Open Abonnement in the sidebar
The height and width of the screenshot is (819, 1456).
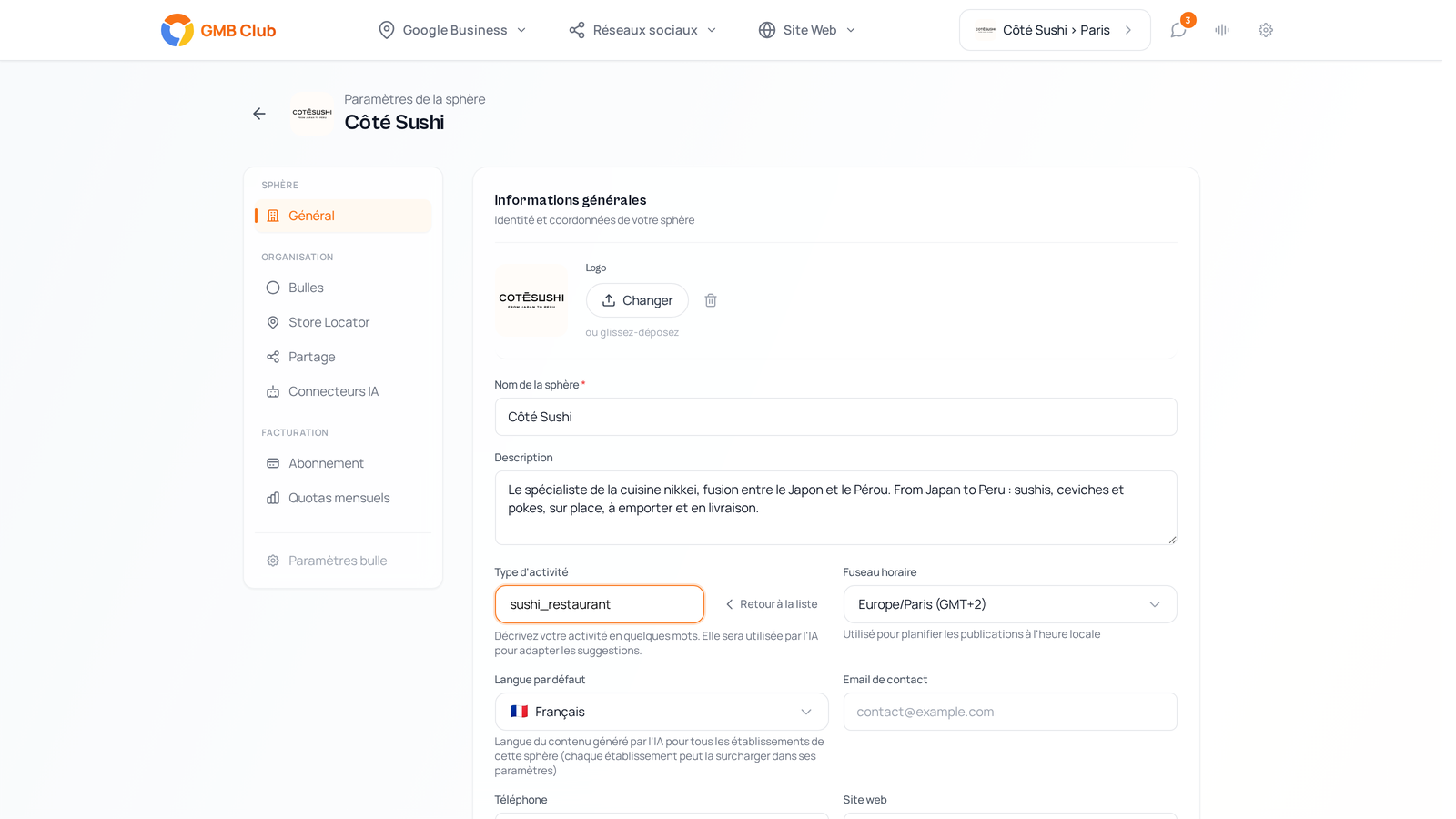click(343, 463)
